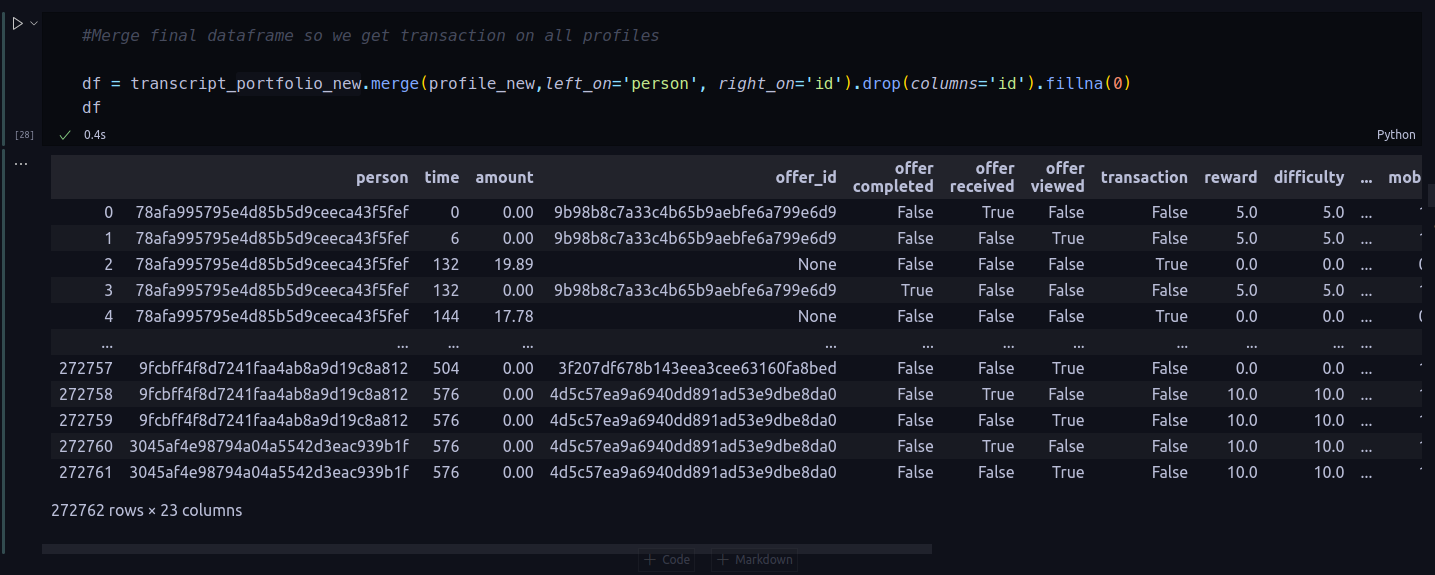Image resolution: width=1435 pixels, height=575 pixels.
Task: Run the merge dataframe cell
Action: pyautogui.click(x=18, y=23)
